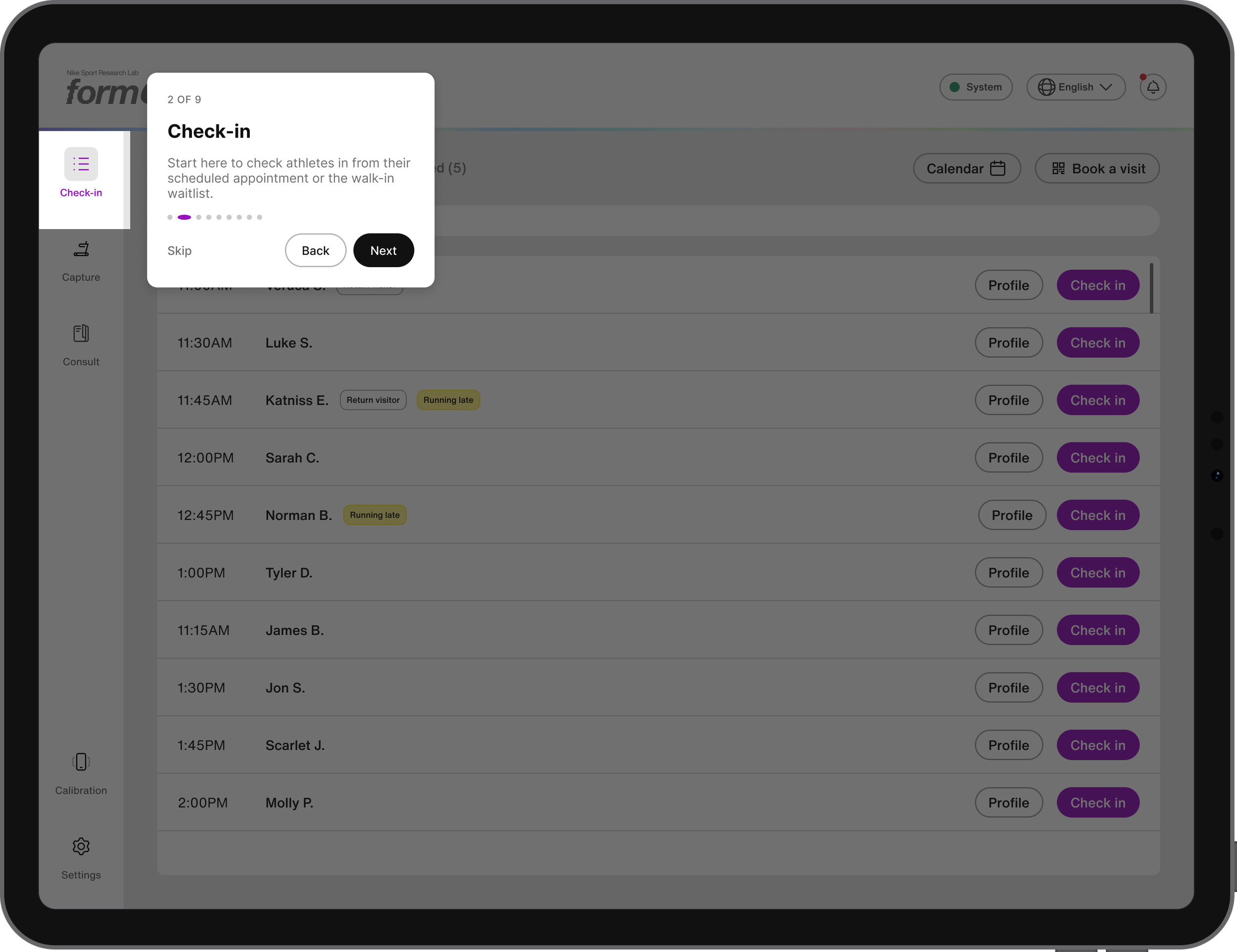1237x952 pixels.
Task: Expand the English language dropdown
Action: (x=1076, y=87)
